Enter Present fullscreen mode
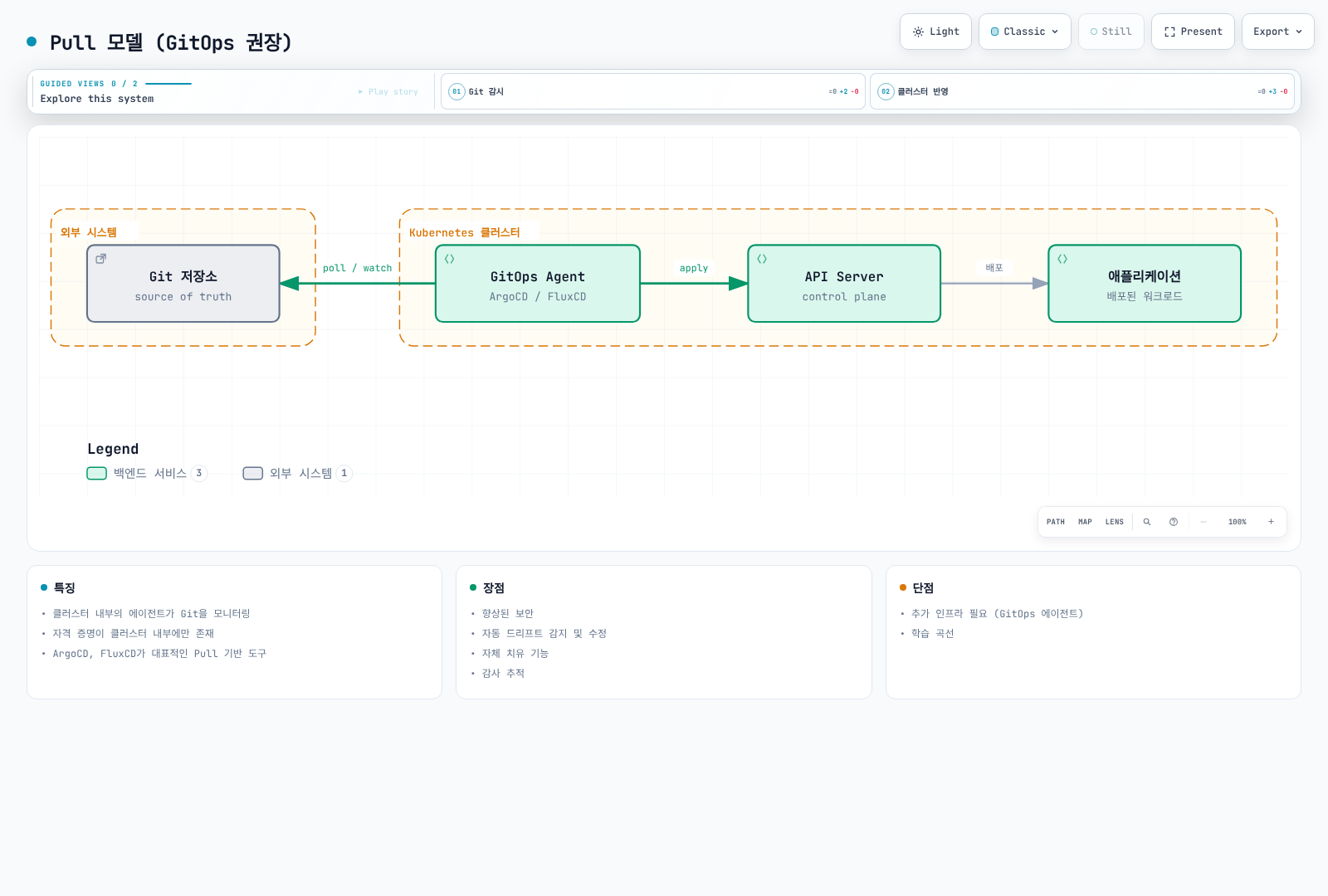This screenshot has height=896, width=1328. click(1193, 32)
